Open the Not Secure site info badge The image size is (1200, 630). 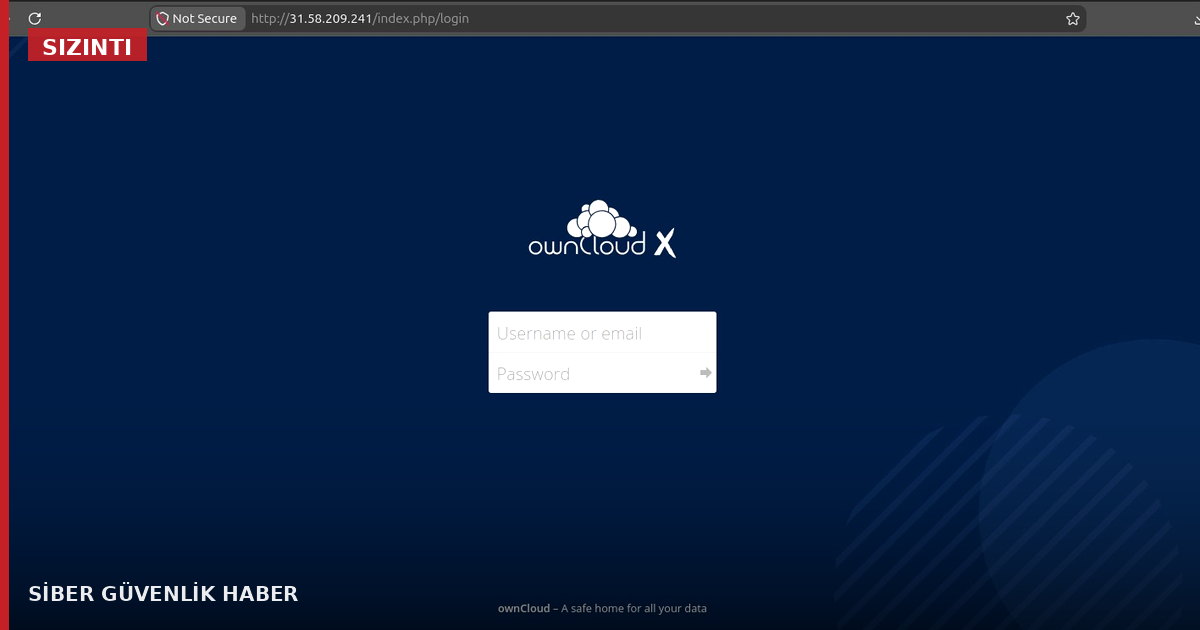click(x=197, y=18)
